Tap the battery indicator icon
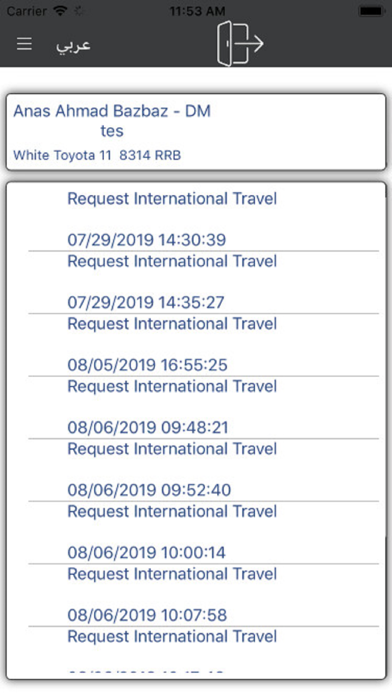 pyautogui.click(x=372, y=11)
